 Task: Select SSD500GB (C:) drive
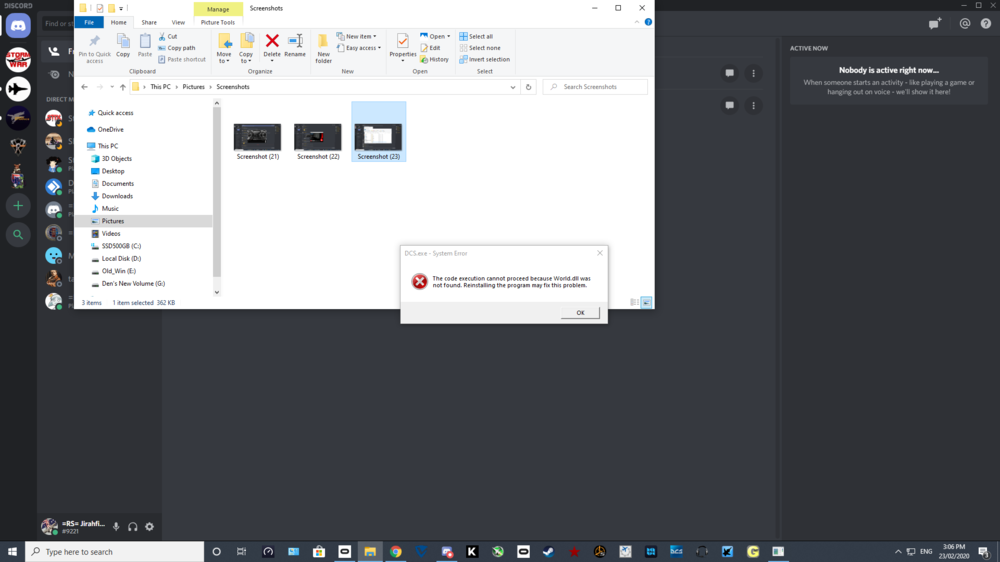(115, 246)
